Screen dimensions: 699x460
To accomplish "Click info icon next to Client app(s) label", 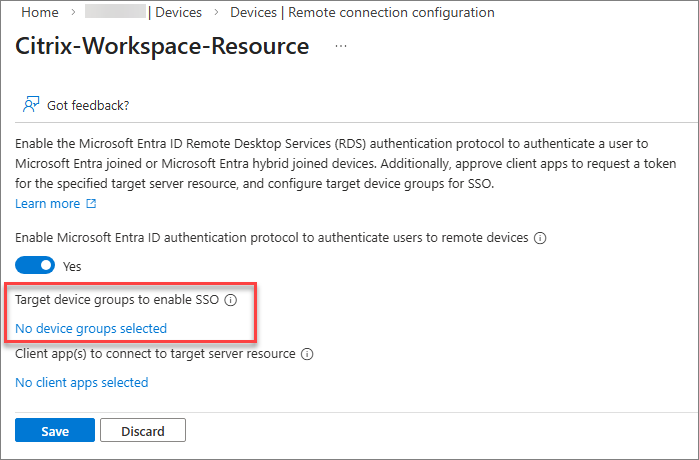I will (307, 354).
